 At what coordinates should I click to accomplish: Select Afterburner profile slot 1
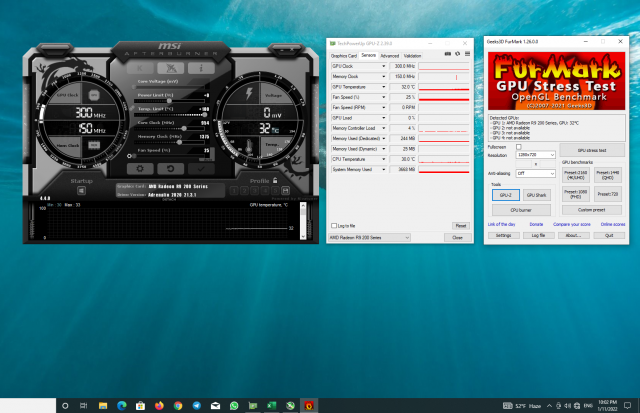click(x=234, y=191)
